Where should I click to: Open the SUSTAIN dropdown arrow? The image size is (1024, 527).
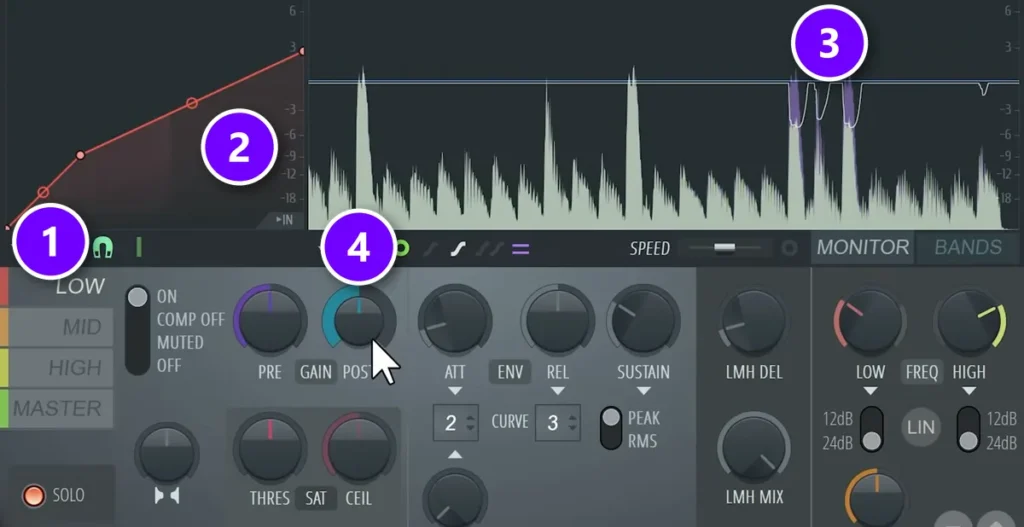pyautogui.click(x=643, y=391)
